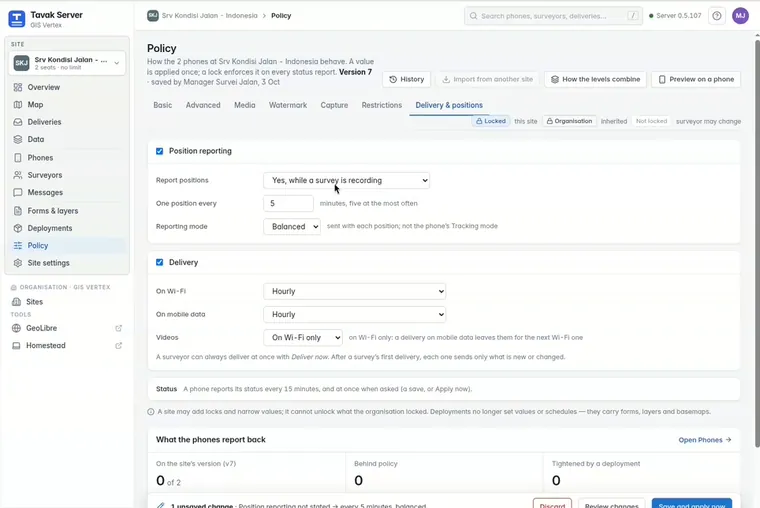This screenshot has width=760, height=508.
Task: Click the Deliveries inbox icon in the sidebar
Action: coord(18,122)
